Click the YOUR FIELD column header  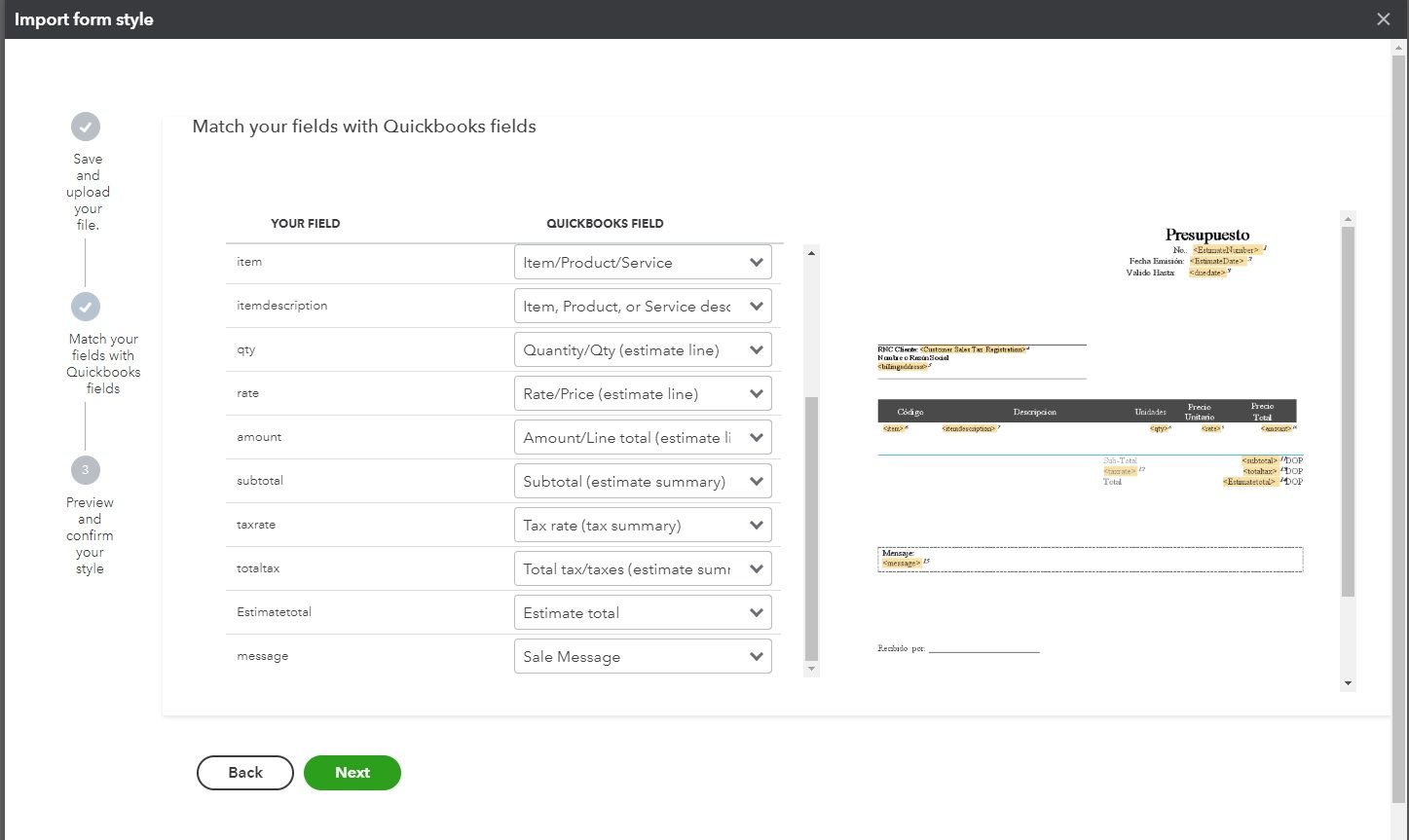coord(306,223)
